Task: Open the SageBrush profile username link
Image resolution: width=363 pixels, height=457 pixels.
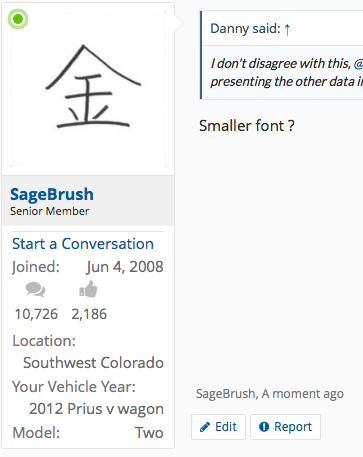Action: click(52, 194)
